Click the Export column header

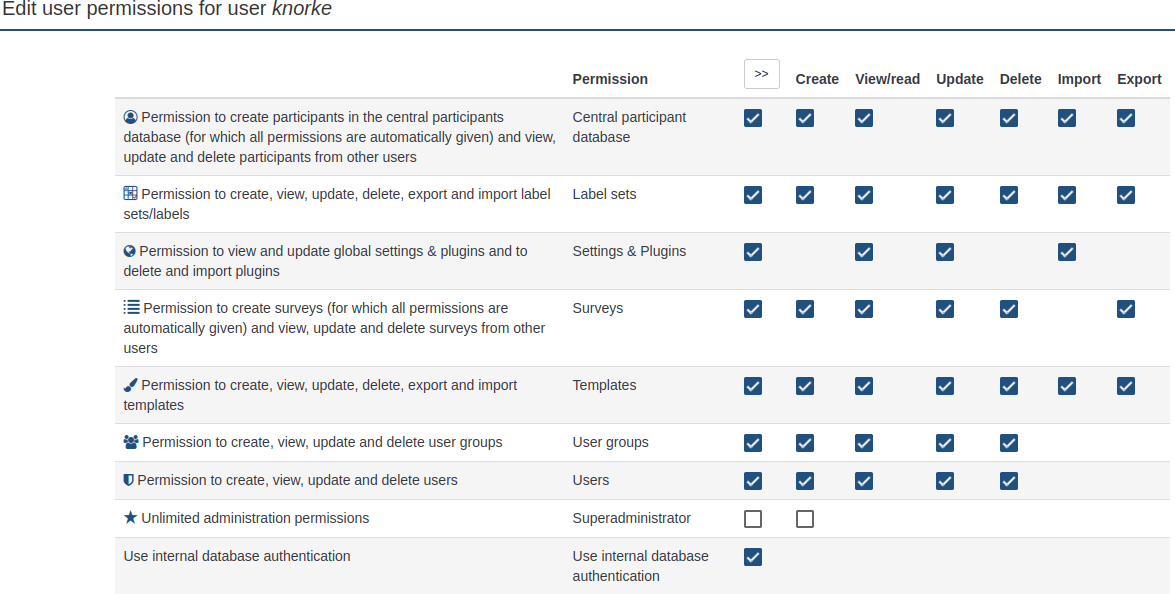[x=1139, y=79]
